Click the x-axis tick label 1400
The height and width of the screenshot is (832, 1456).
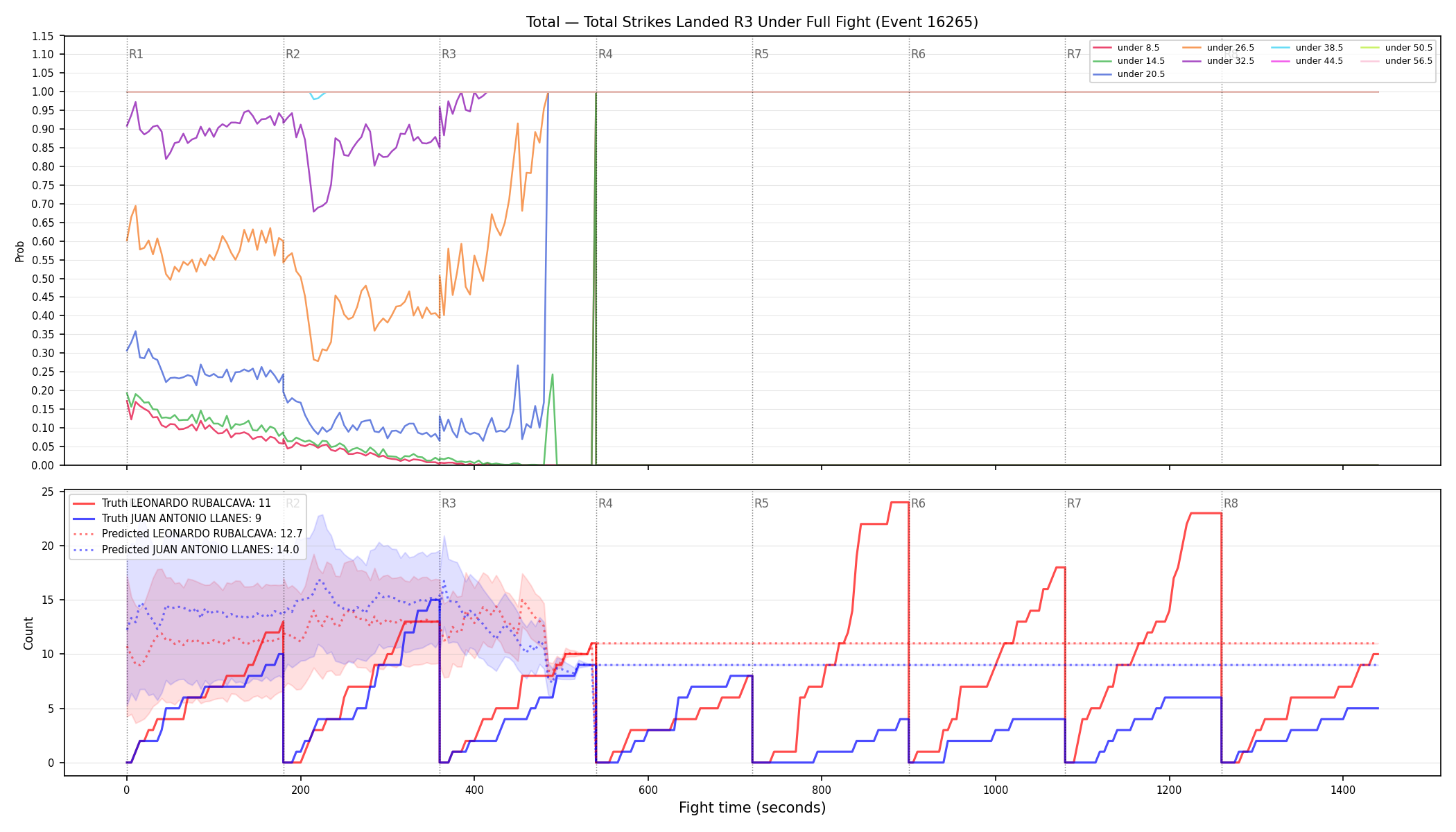(1343, 789)
